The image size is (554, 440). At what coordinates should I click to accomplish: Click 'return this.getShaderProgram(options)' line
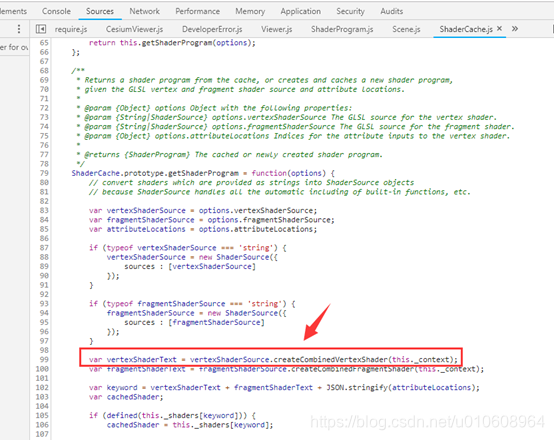coord(172,43)
